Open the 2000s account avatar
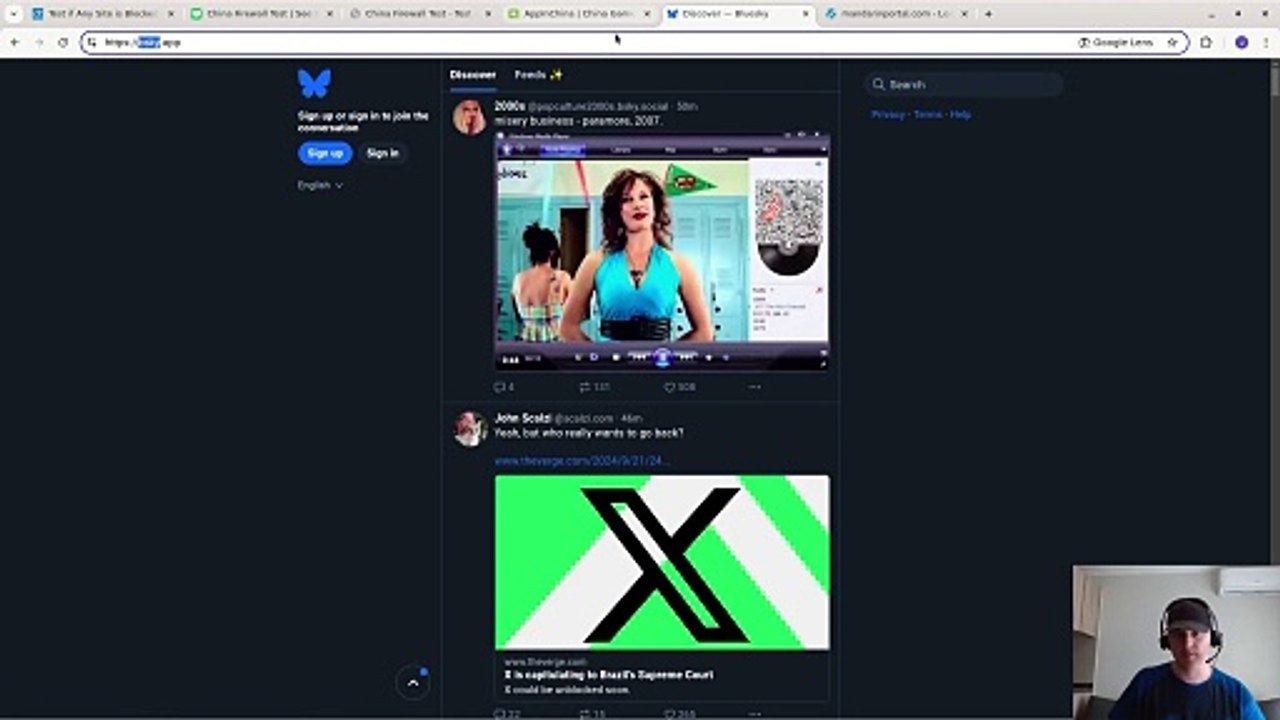This screenshot has width=1280, height=720. 469,117
